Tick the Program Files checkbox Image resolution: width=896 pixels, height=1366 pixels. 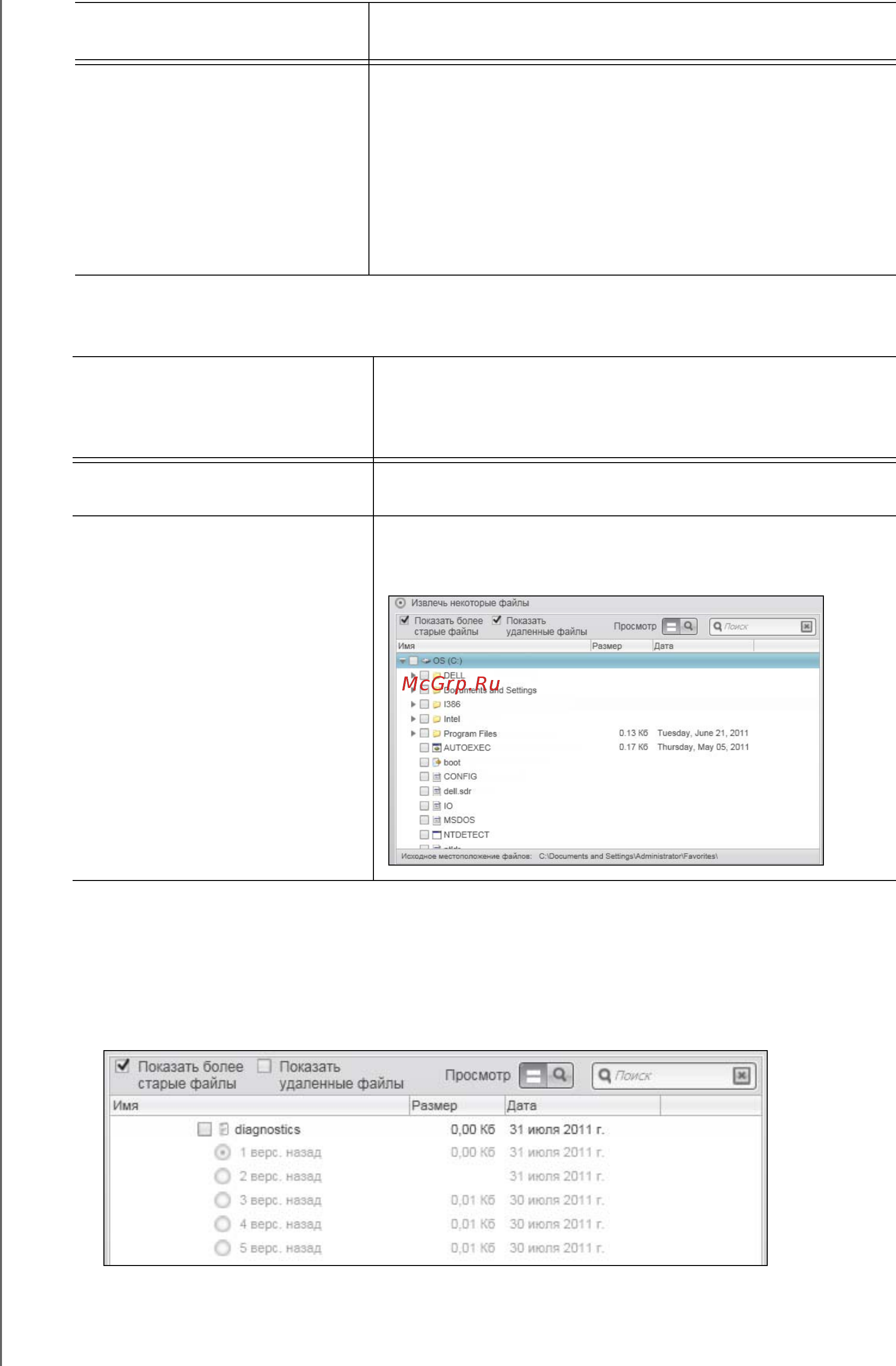click(425, 734)
